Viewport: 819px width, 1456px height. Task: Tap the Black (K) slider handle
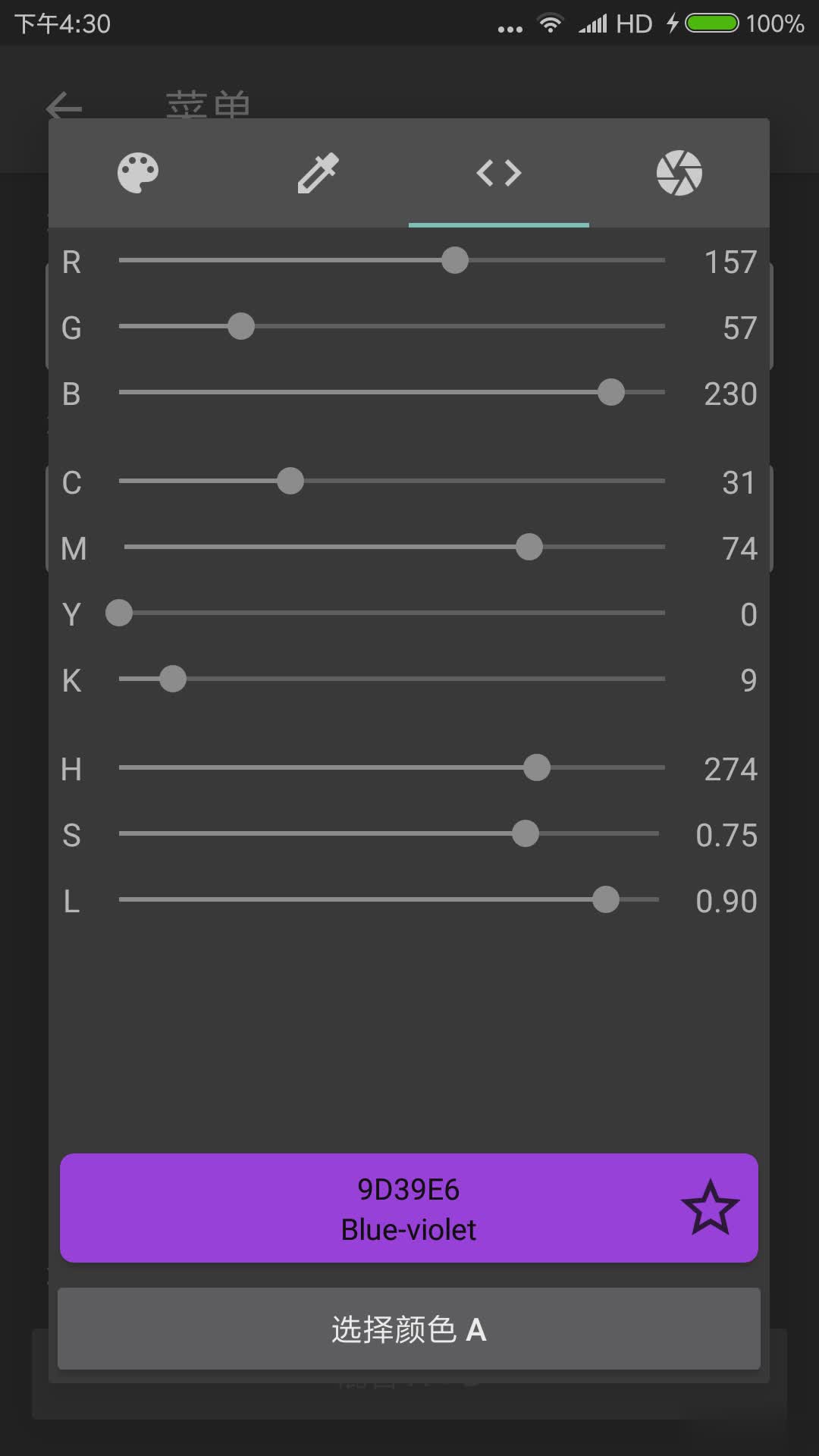point(173,679)
